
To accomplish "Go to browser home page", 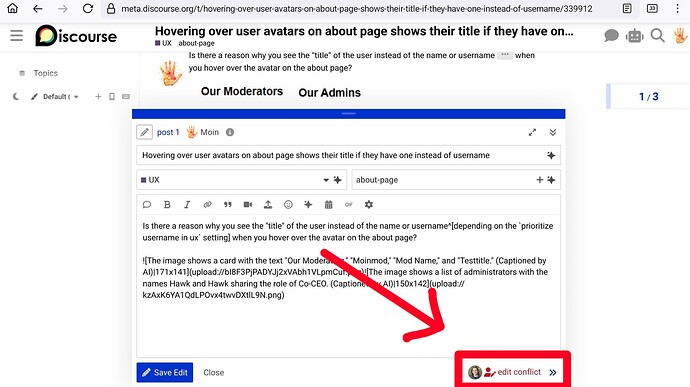I will 13,8.
